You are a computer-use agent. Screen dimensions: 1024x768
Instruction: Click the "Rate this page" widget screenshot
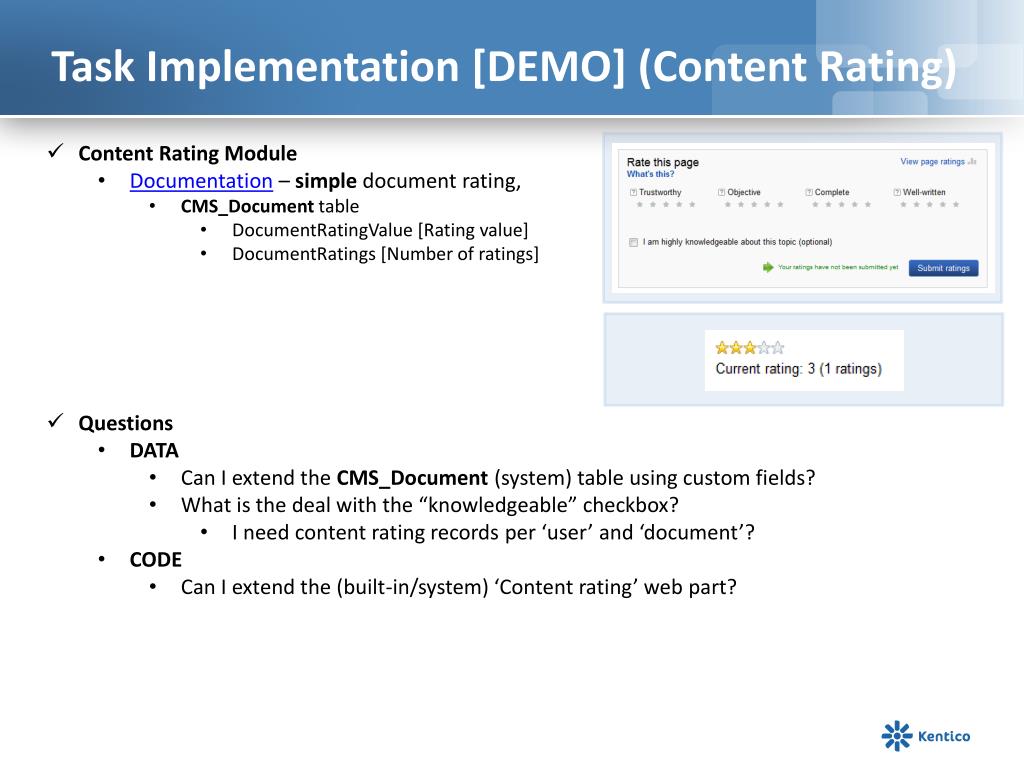[803, 219]
